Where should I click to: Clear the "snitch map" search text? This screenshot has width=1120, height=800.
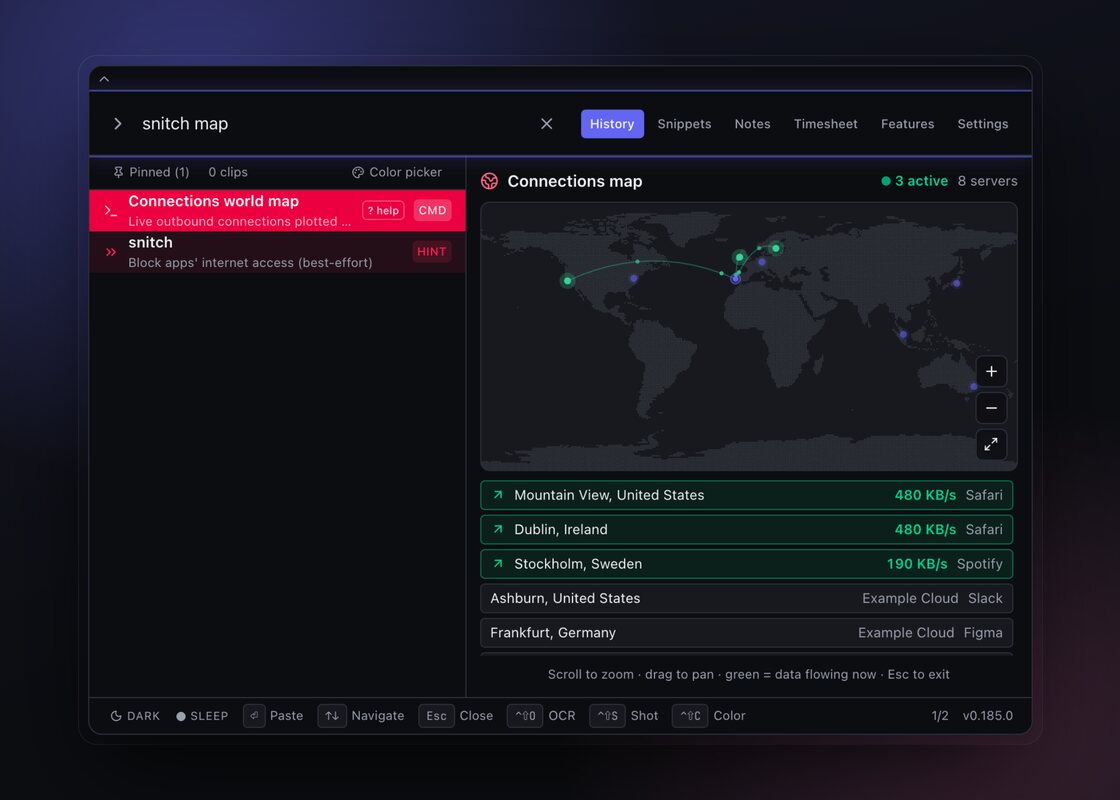pyautogui.click(x=546, y=124)
